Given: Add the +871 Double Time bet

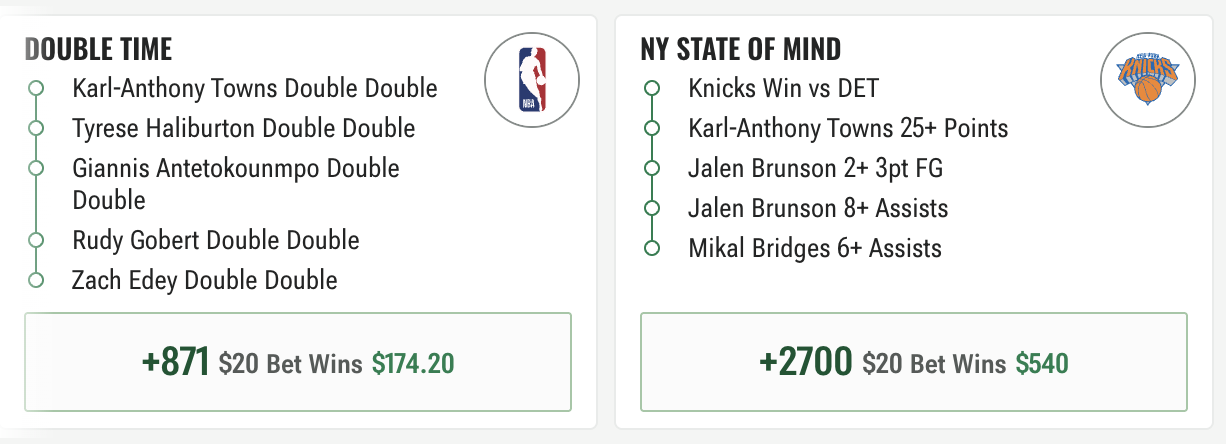Looking at the screenshot, I should pos(298,362).
